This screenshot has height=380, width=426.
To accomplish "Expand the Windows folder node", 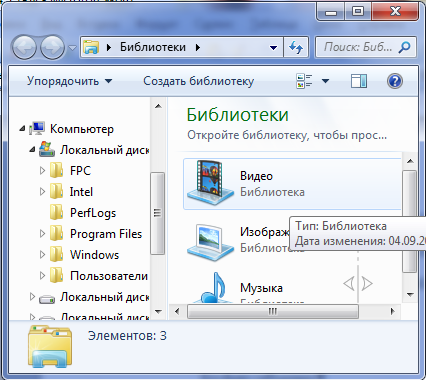I will (x=42, y=255).
